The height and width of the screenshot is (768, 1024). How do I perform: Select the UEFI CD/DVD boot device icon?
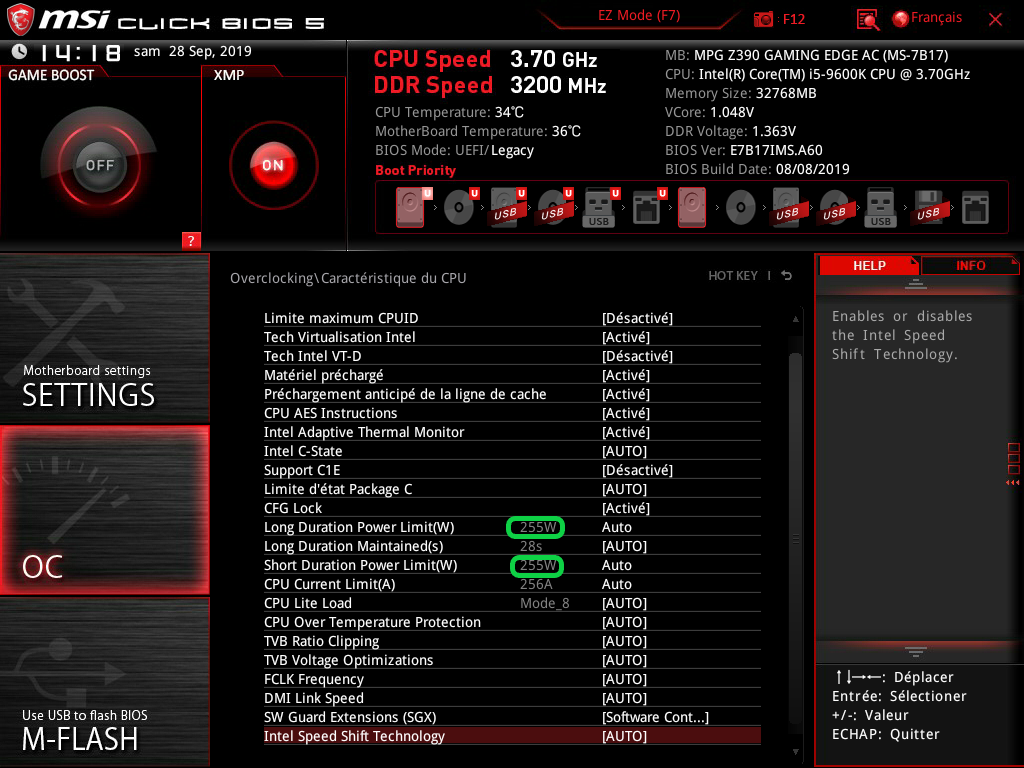[460, 207]
